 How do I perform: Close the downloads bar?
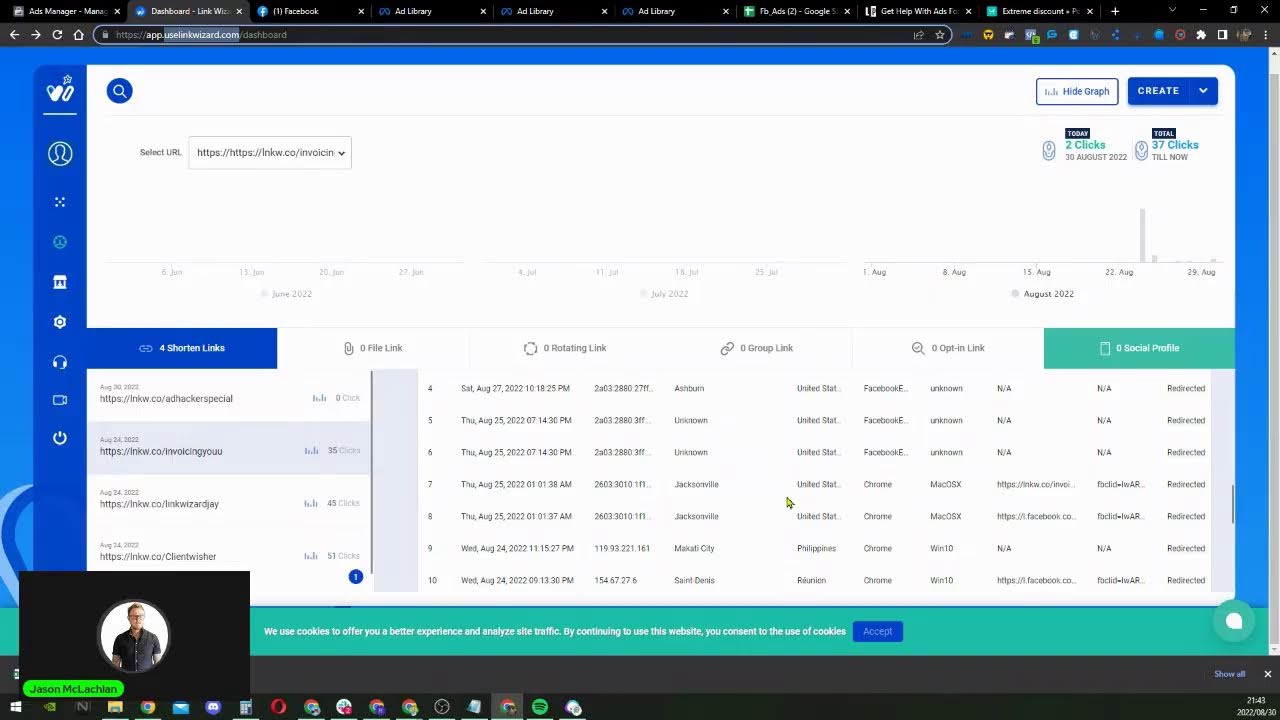pyautogui.click(x=1267, y=674)
